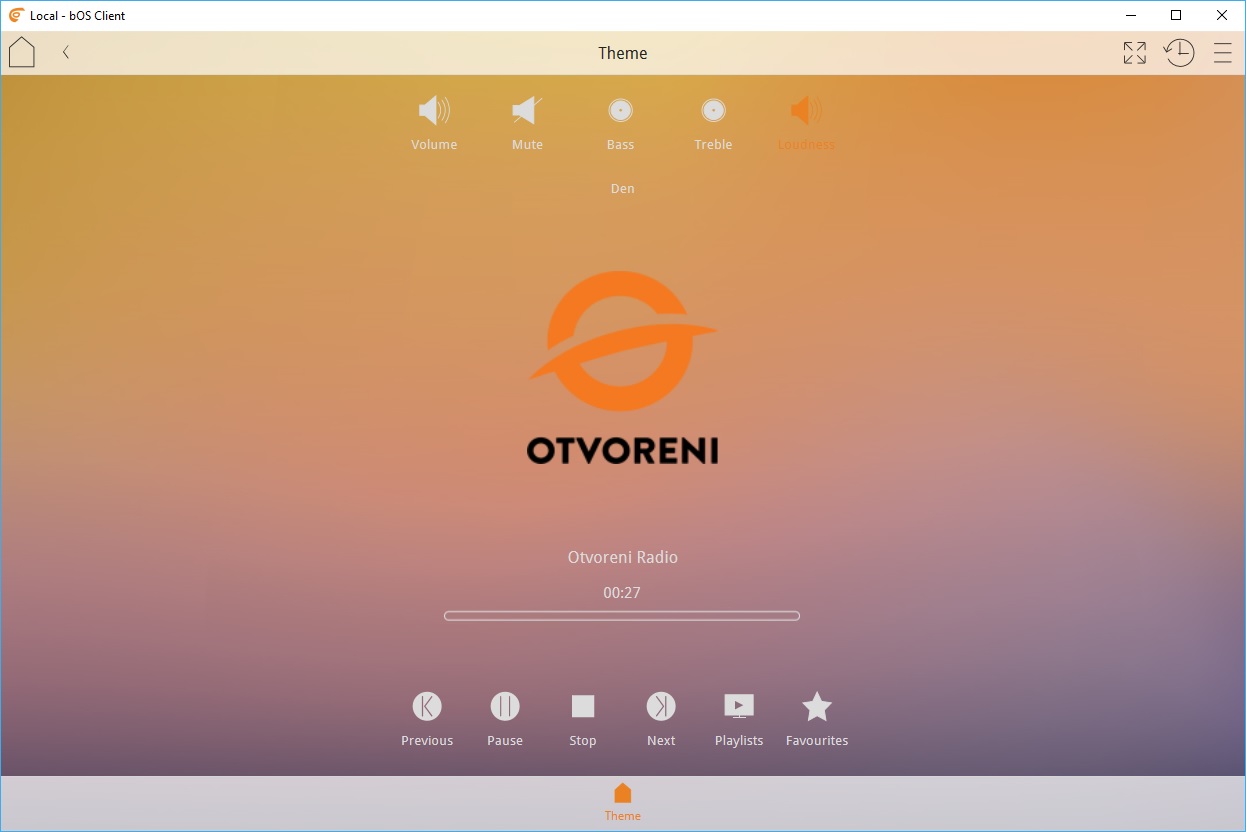Maximize the bOS Client window
Viewport: 1246px width, 832px height.
point(1176,15)
